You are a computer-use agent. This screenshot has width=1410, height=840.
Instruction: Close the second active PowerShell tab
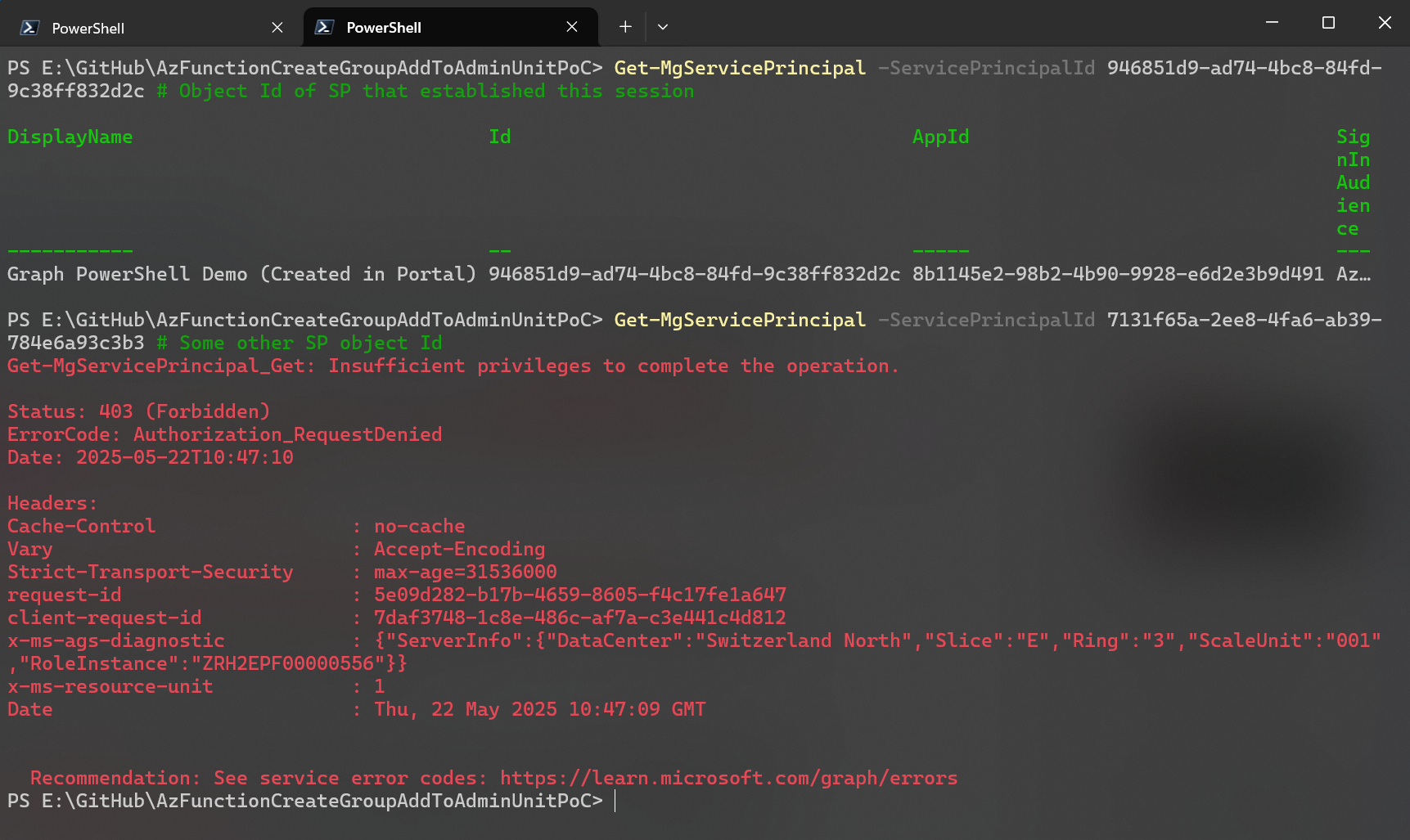(x=572, y=27)
